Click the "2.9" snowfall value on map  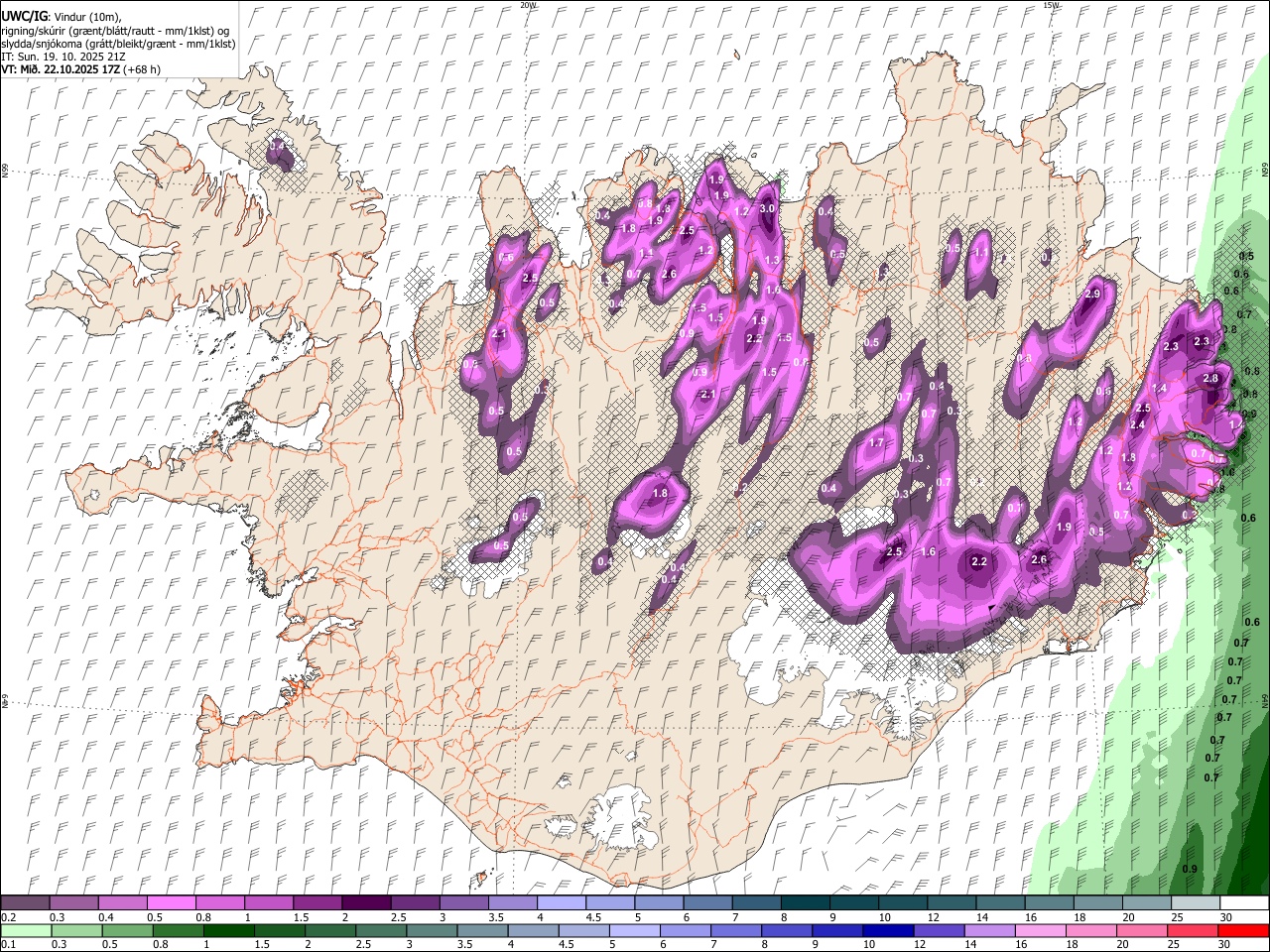tap(1093, 295)
